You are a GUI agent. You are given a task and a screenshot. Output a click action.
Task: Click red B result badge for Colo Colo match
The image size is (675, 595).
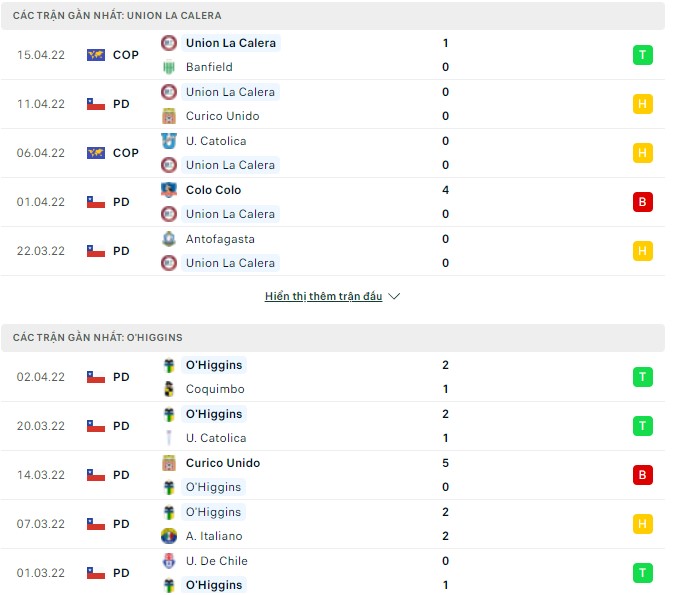[642, 202]
